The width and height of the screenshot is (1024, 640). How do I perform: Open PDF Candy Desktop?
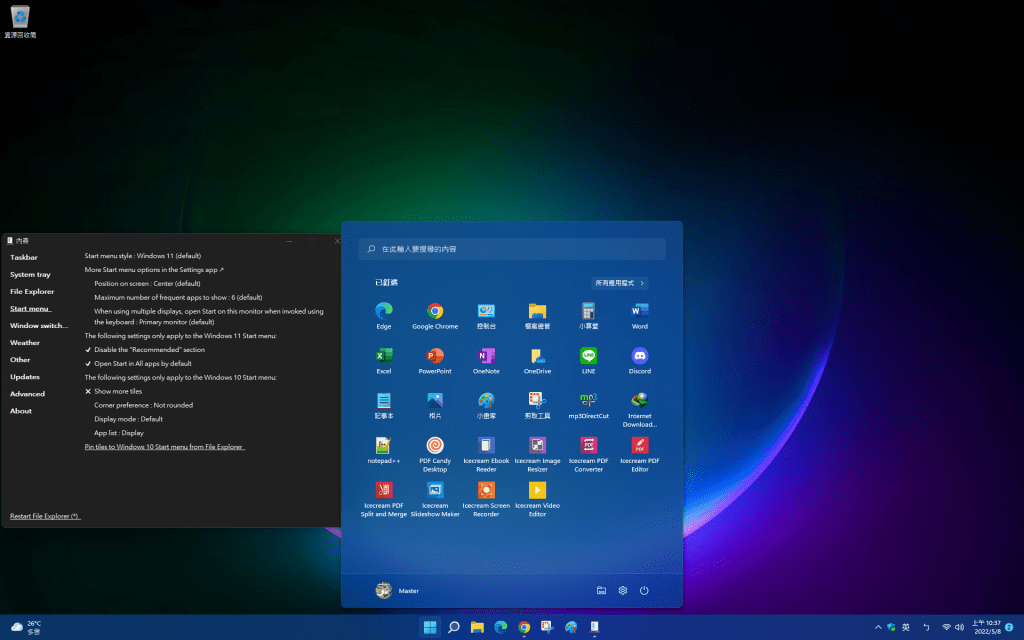point(435,446)
